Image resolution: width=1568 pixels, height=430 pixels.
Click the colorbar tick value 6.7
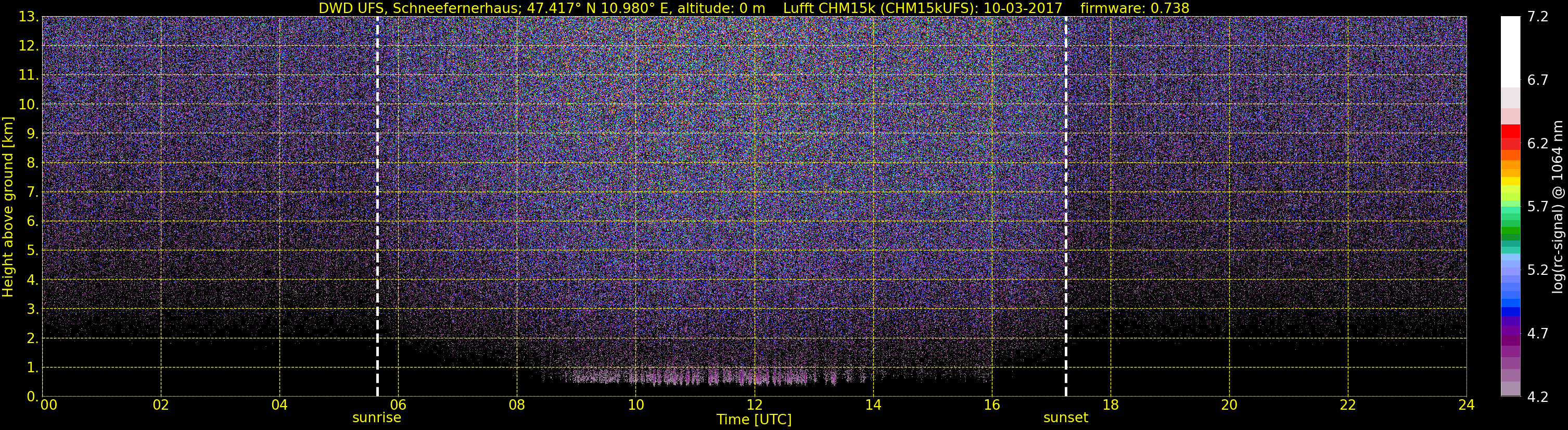click(1538, 80)
